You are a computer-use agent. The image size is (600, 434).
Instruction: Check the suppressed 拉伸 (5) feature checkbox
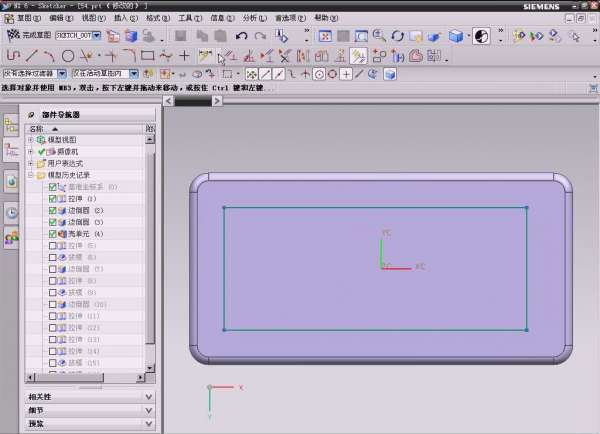click(x=53, y=246)
